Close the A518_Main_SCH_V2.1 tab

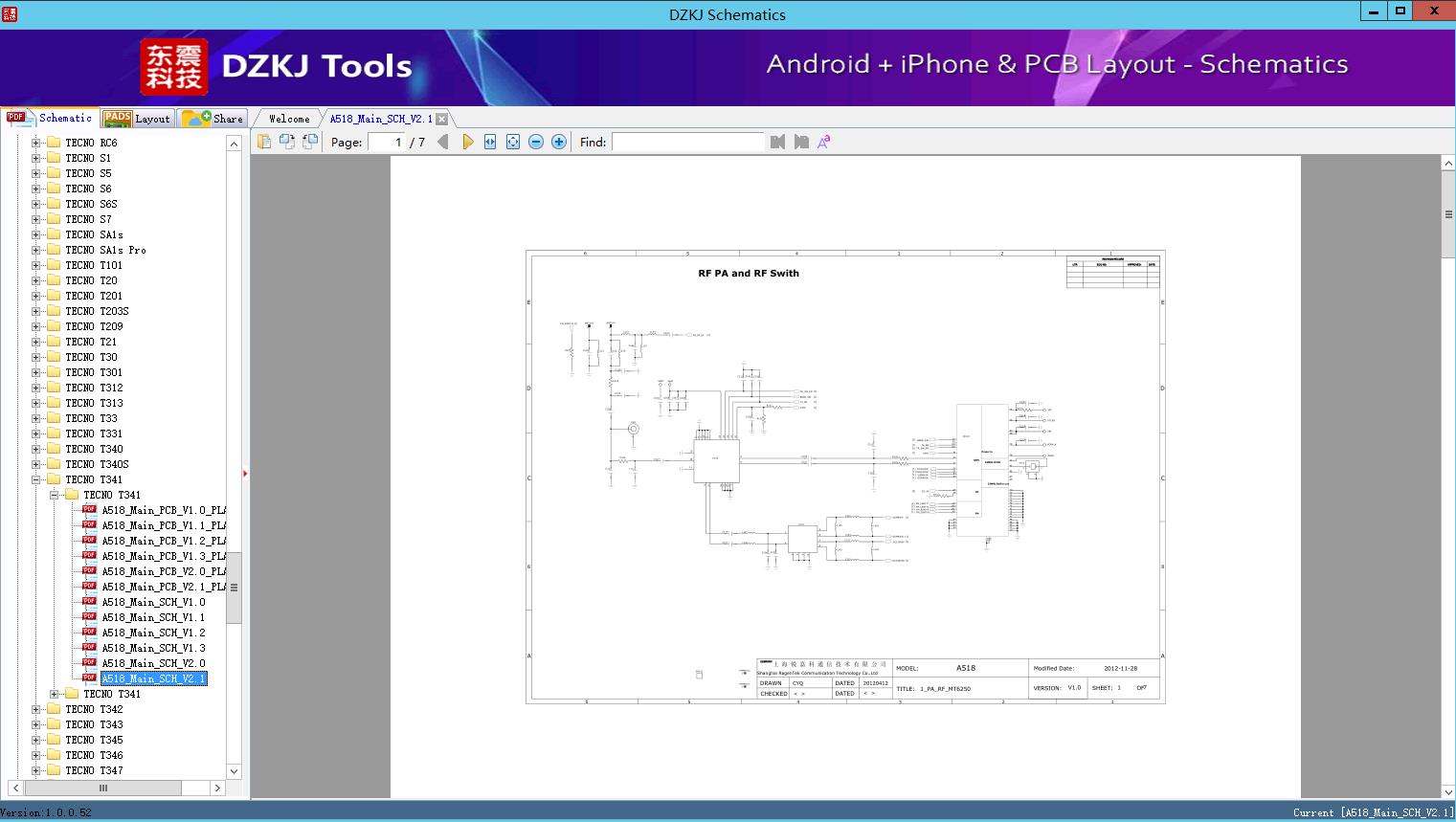(x=441, y=120)
